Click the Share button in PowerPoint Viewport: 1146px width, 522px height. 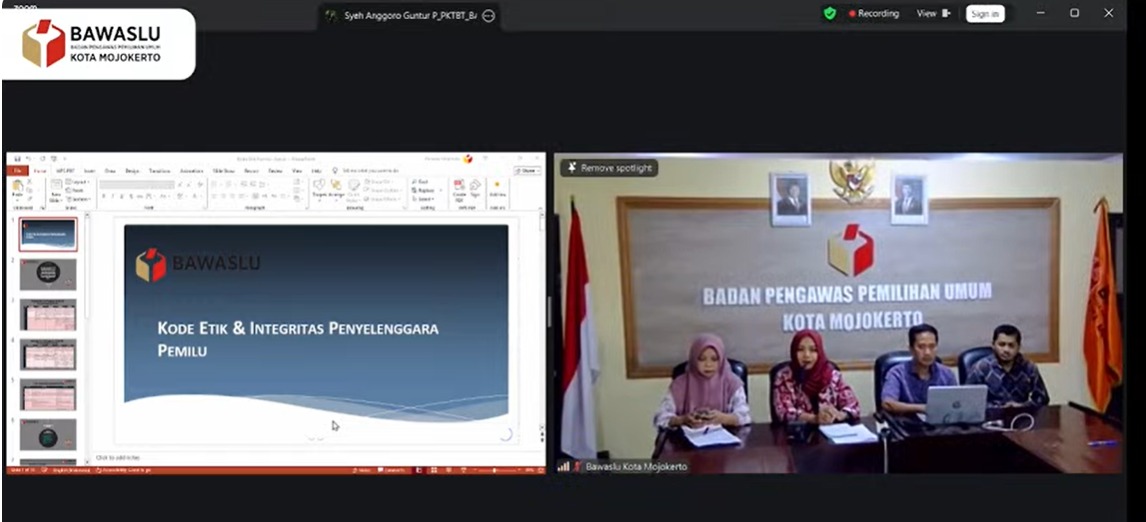[527, 171]
